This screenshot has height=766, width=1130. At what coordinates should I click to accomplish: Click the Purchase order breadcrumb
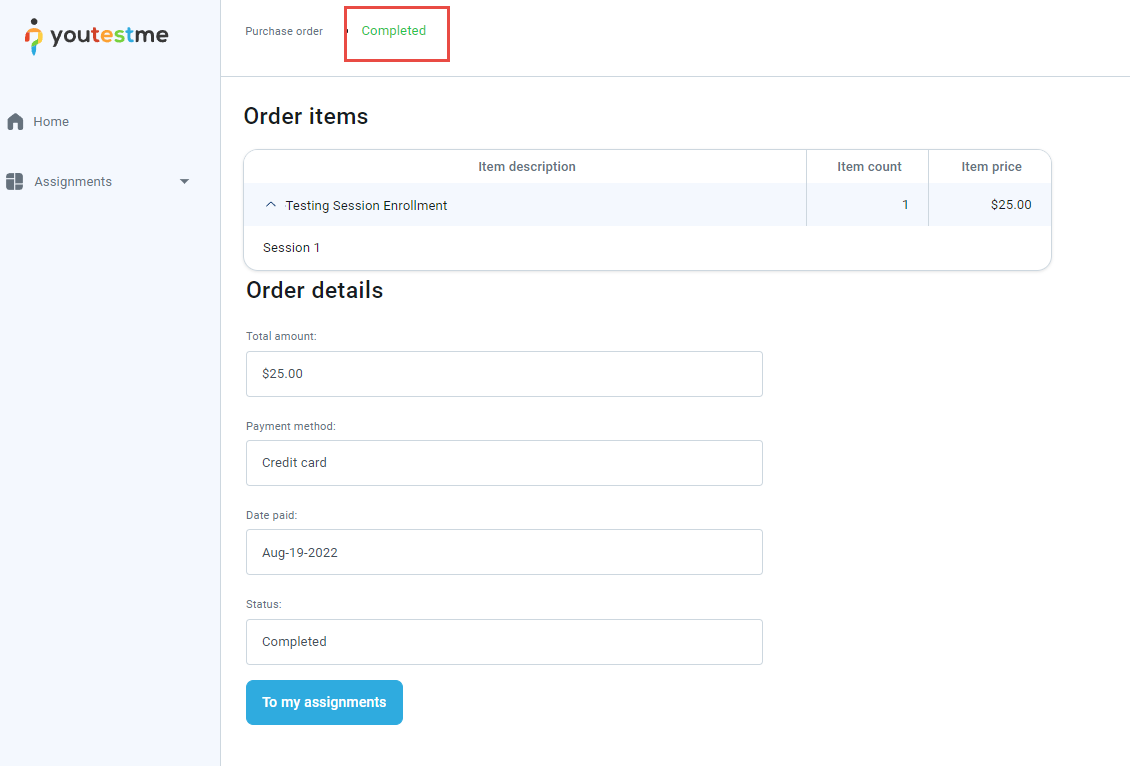click(284, 31)
